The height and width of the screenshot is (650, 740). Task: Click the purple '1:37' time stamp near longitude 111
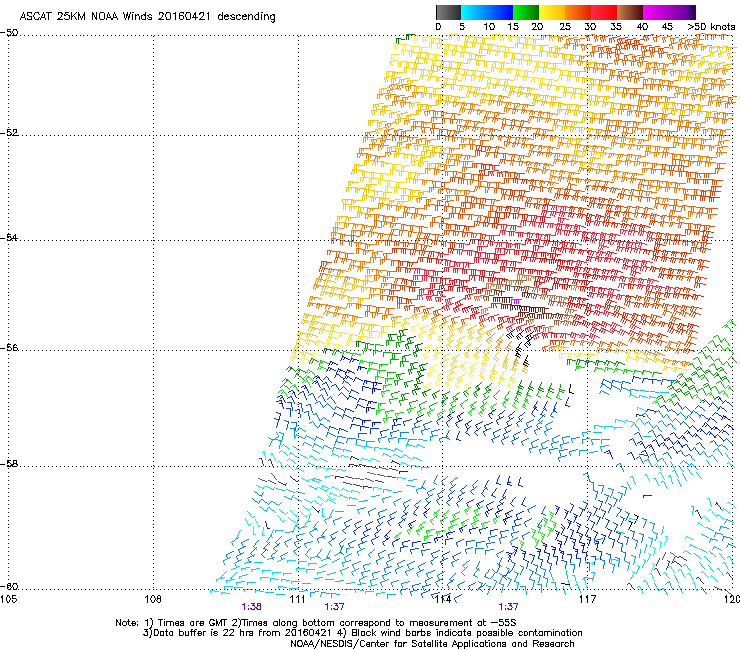[334, 607]
